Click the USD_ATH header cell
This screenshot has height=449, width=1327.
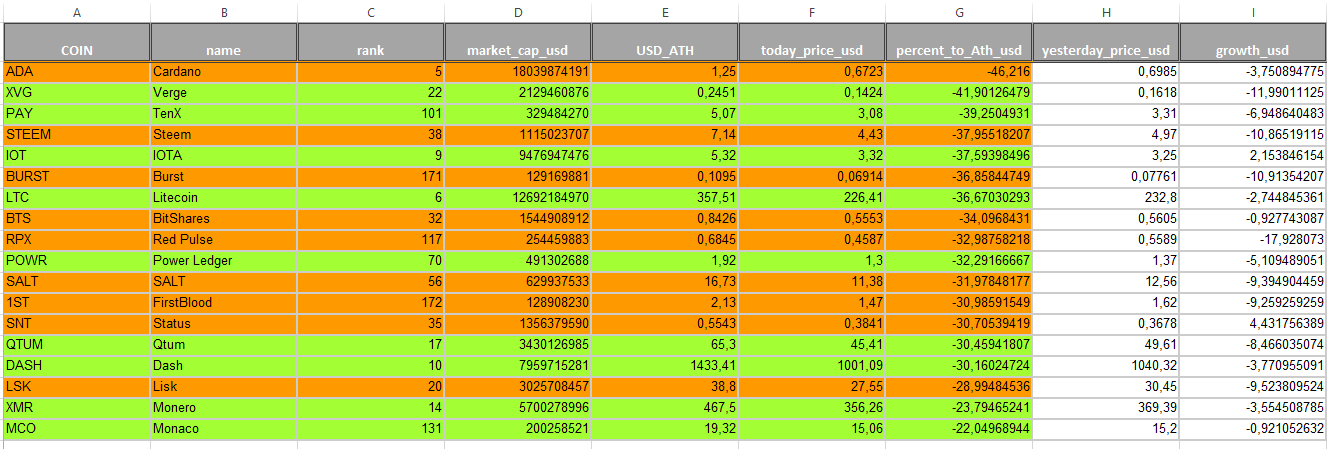pos(665,42)
